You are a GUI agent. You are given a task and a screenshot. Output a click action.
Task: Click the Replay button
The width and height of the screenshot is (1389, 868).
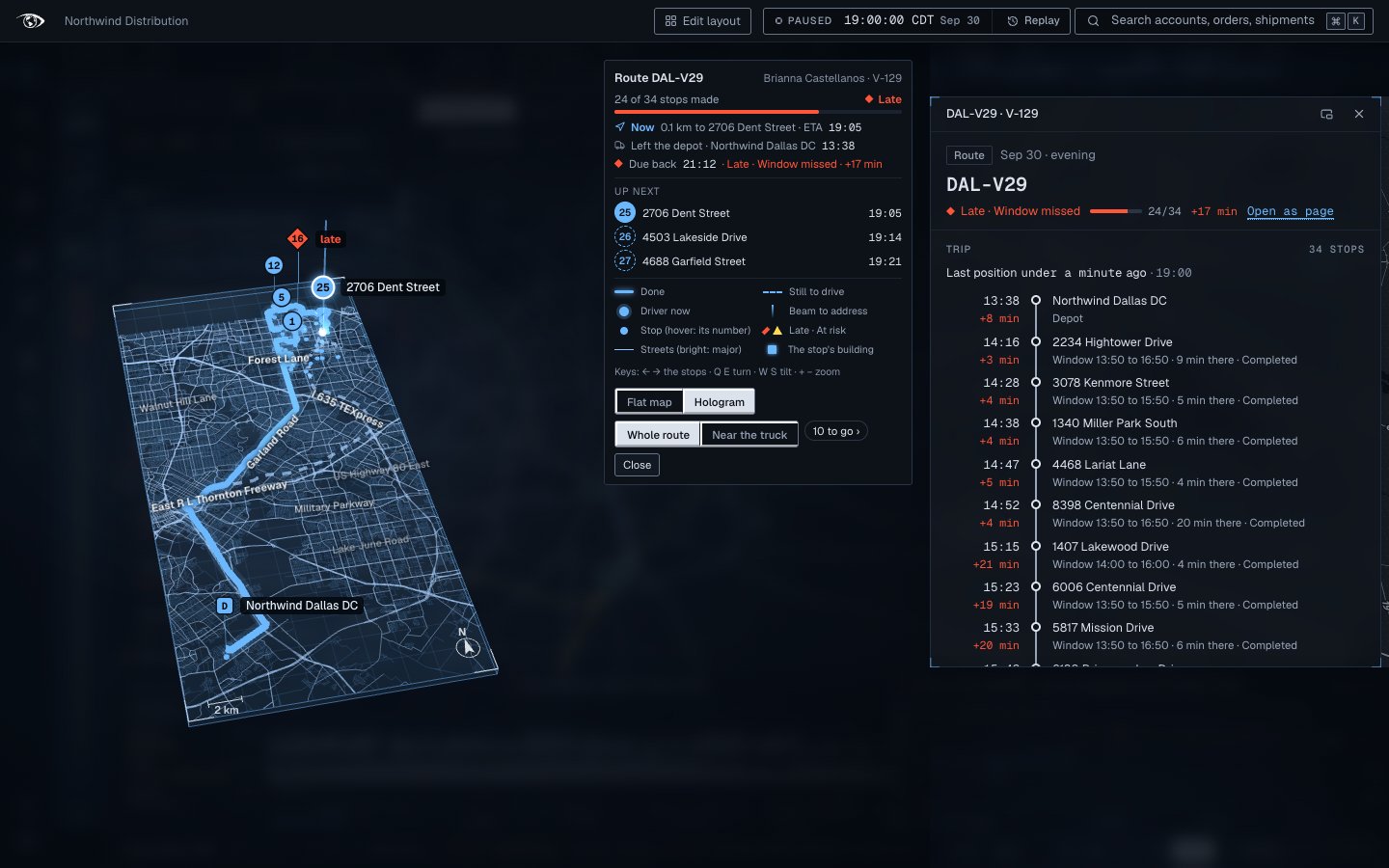click(1033, 21)
